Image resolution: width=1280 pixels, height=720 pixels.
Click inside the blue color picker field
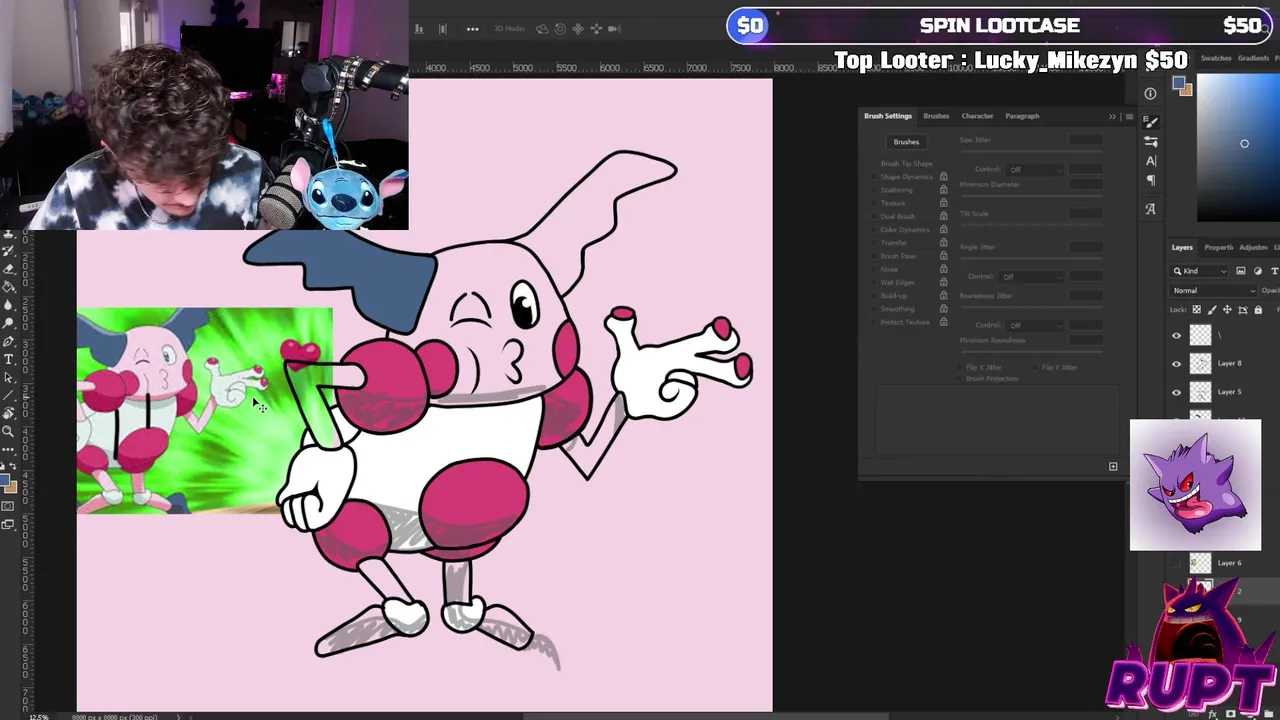pyautogui.click(x=1238, y=148)
